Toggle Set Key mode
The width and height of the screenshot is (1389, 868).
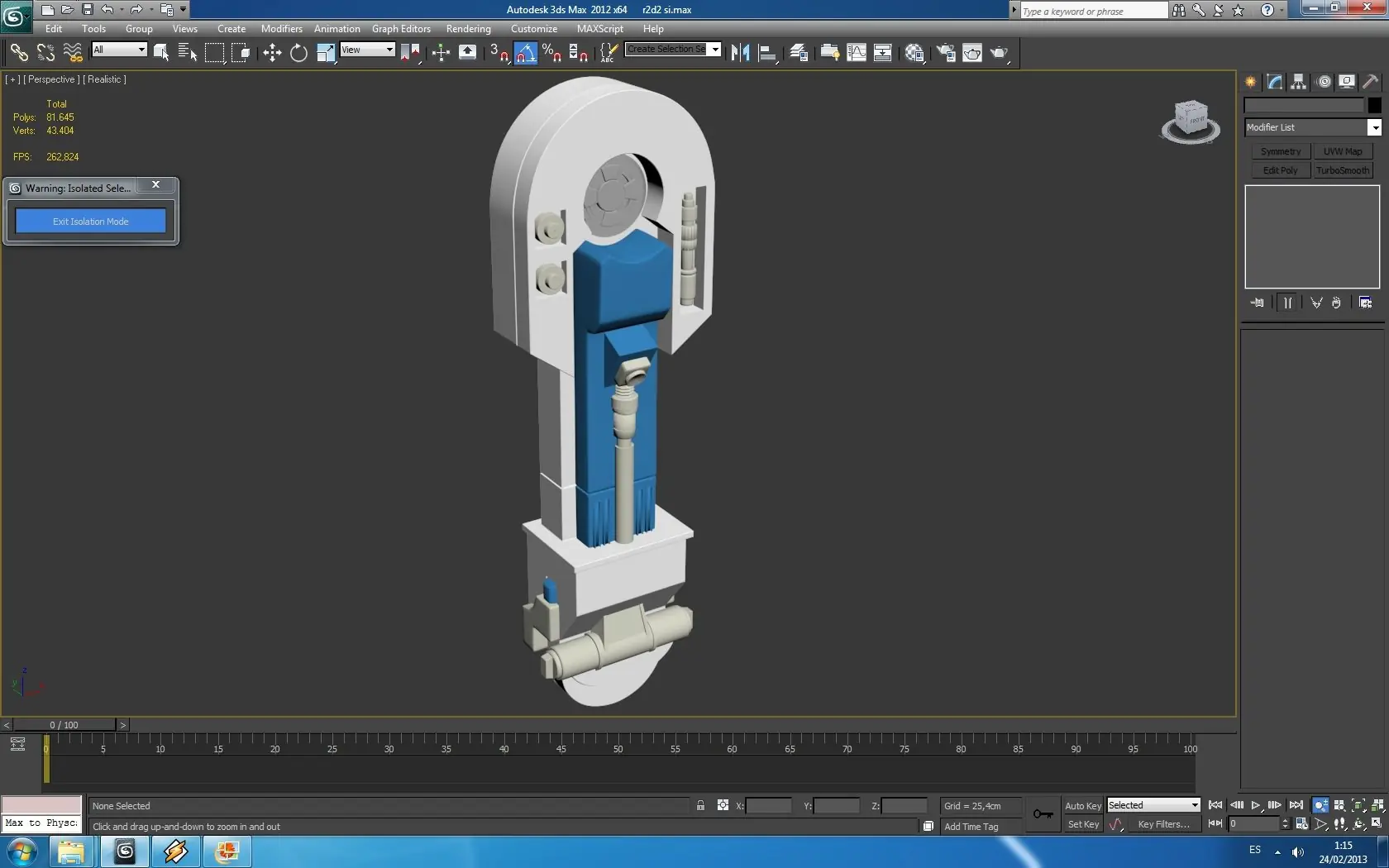tap(1083, 824)
